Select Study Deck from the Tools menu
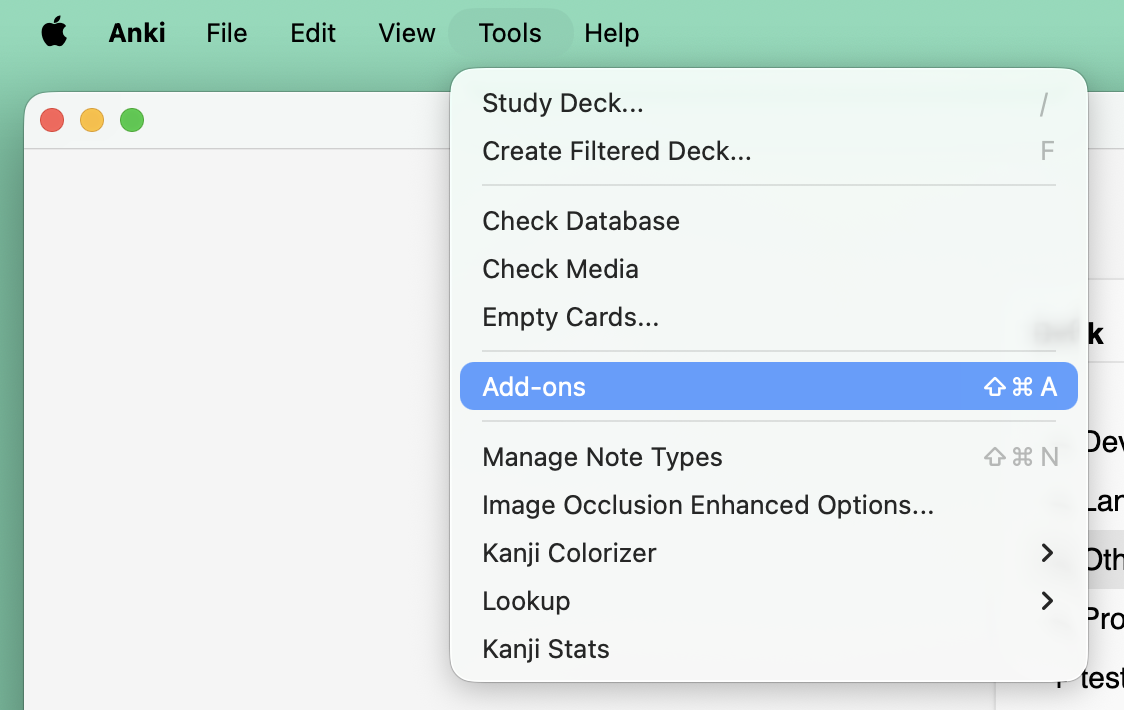The image size is (1124, 710). tap(562, 103)
